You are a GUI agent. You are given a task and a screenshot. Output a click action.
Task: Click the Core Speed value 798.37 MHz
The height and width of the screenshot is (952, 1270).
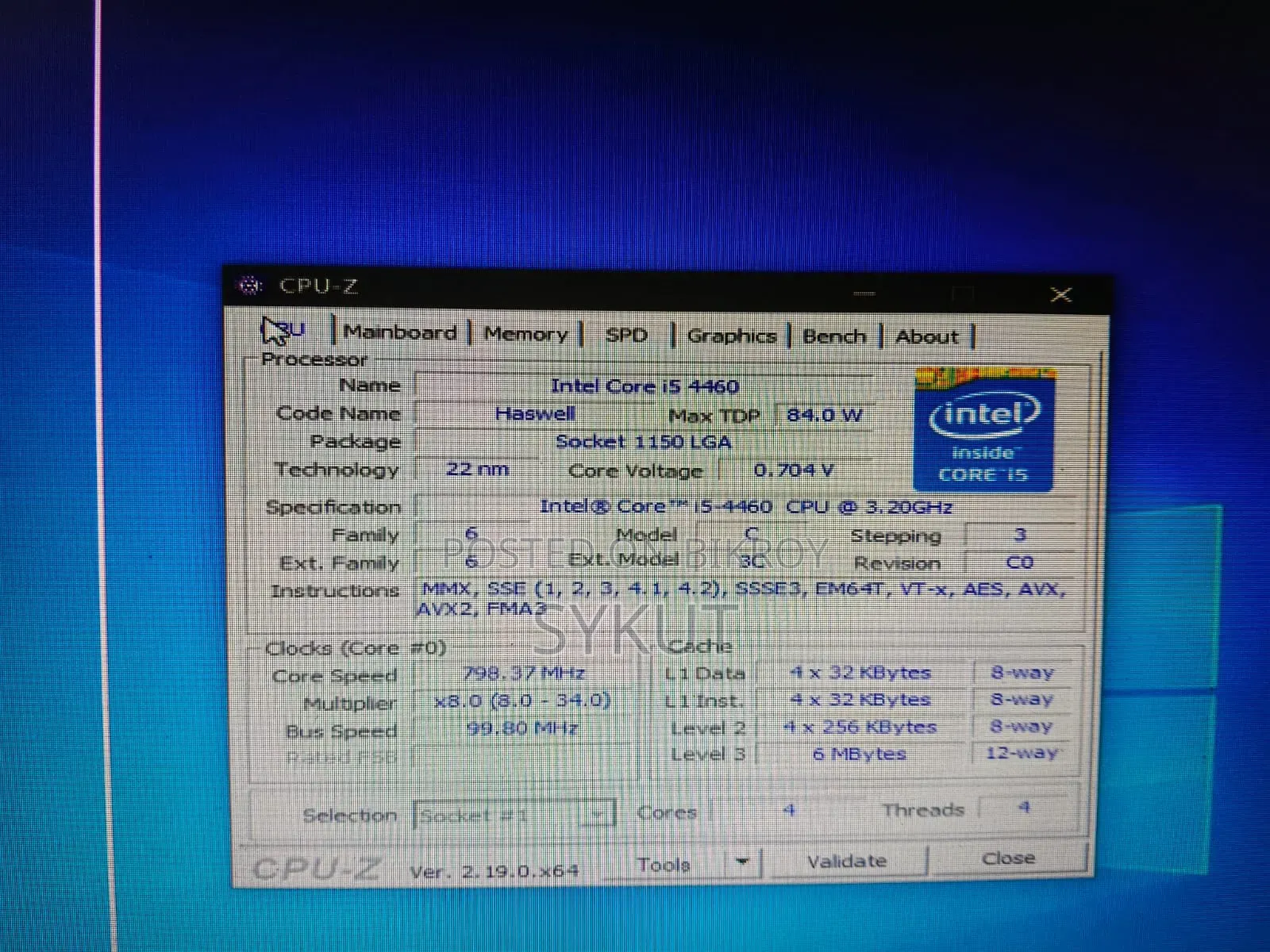[x=524, y=674]
